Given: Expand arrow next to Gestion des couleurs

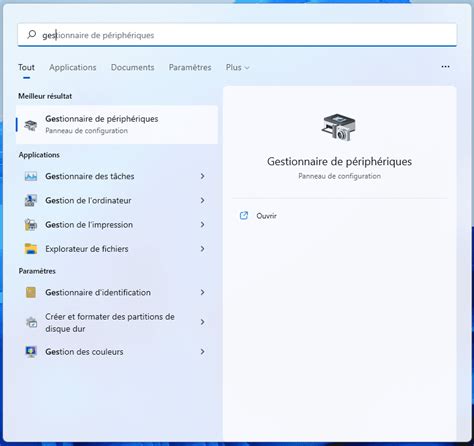Looking at the screenshot, I should coord(202,352).
